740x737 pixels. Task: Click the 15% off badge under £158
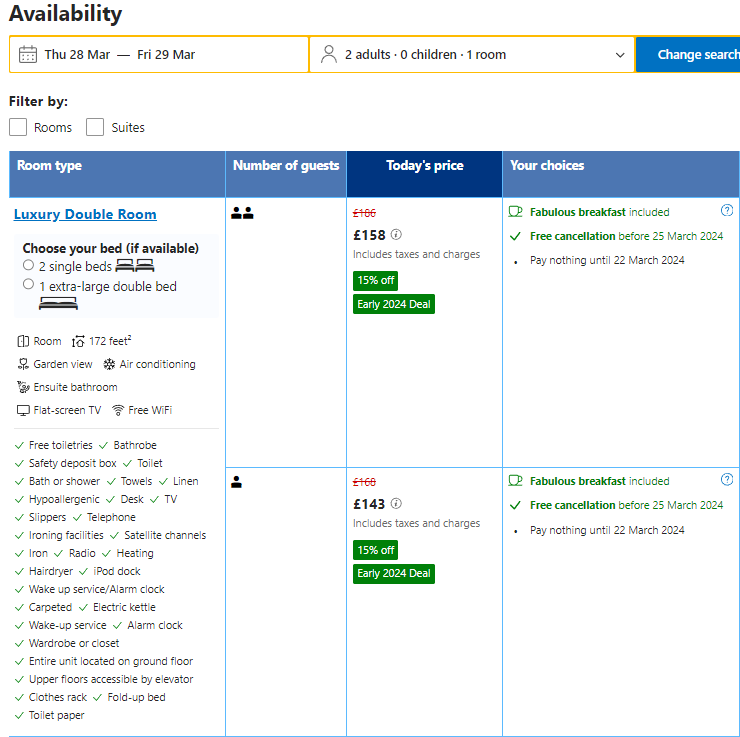tap(376, 280)
